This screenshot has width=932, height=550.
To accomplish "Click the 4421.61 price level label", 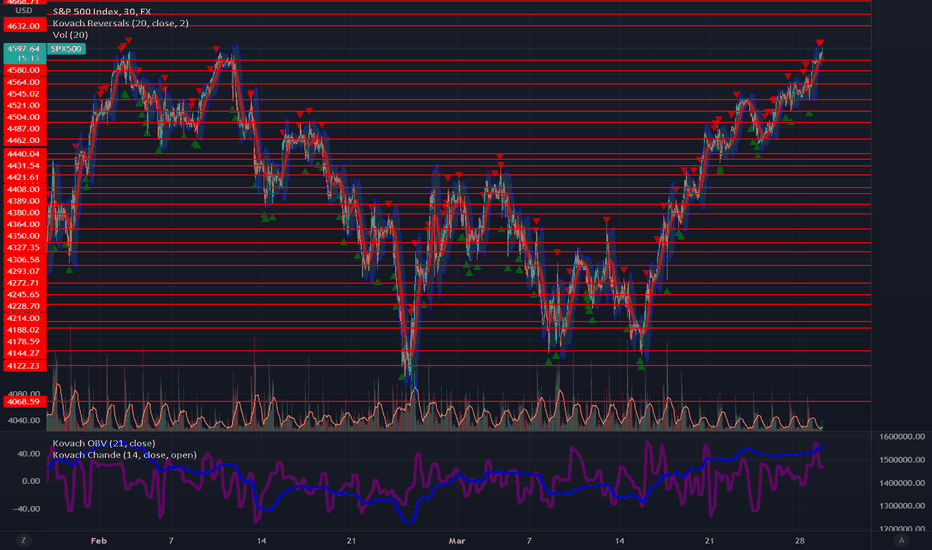I will pos(24,177).
